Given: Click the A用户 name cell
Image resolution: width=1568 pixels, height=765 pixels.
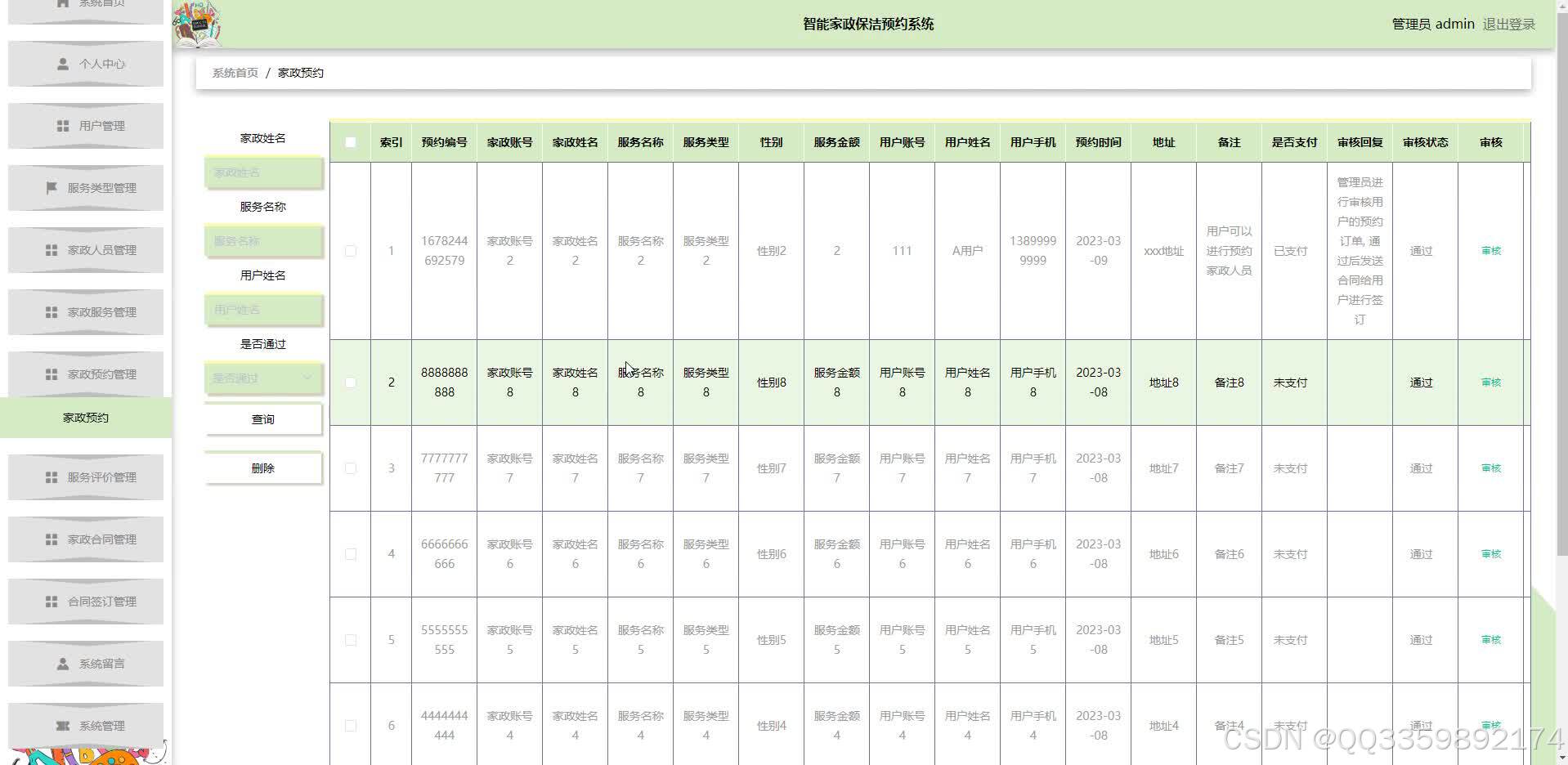Looking at the screenshot, I should coord(968,251).
